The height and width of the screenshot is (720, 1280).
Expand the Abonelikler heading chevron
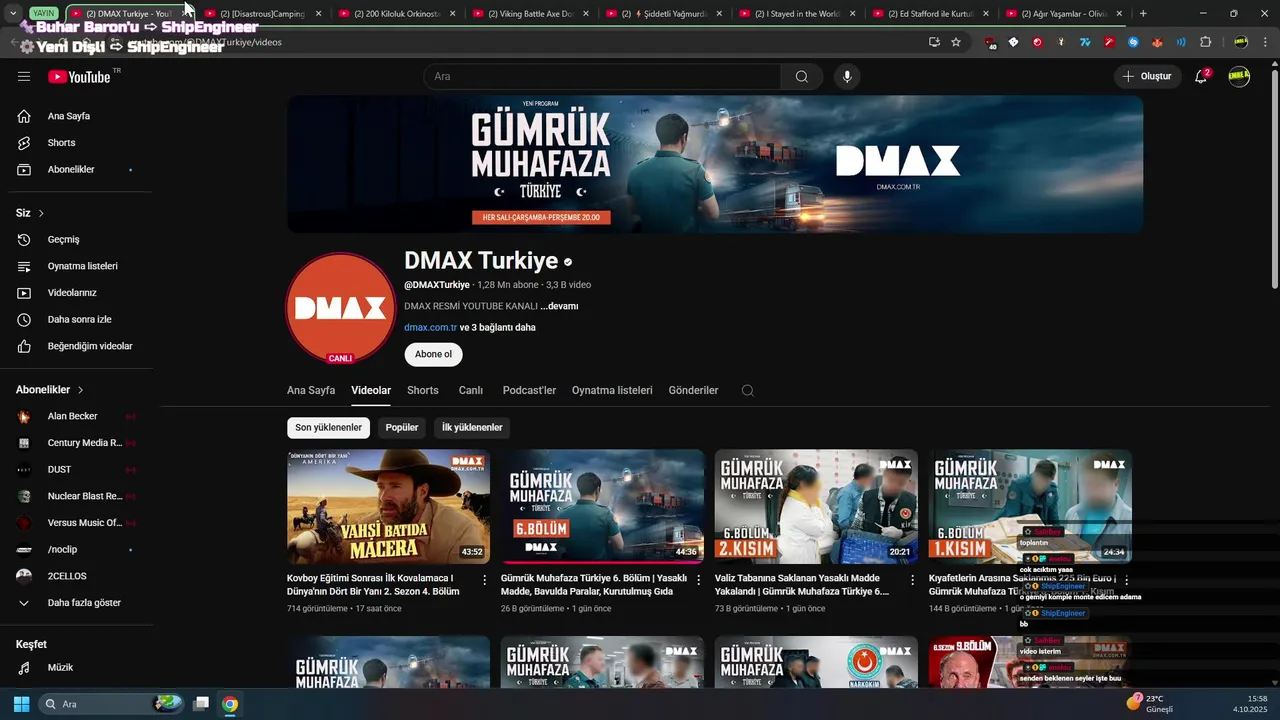point(81,390)
